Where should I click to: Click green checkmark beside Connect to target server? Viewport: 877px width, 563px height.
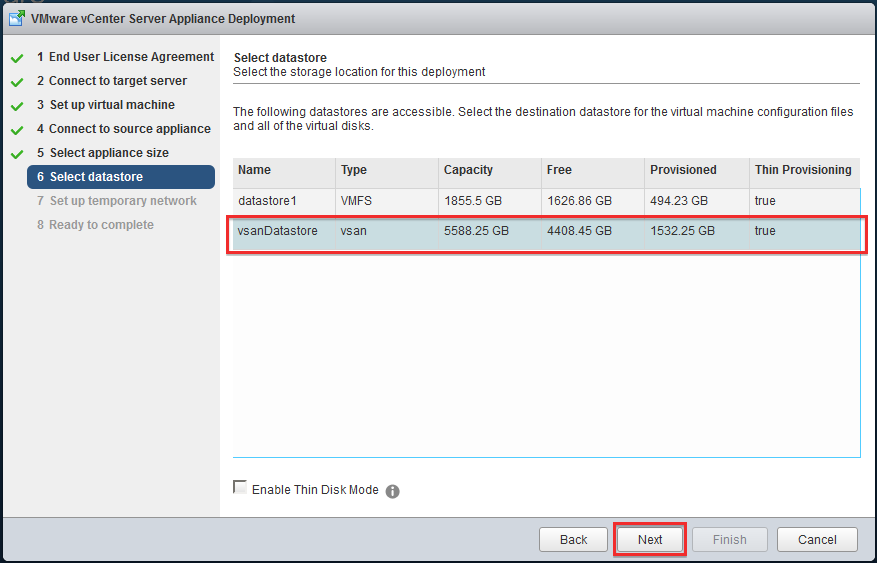click(17, 82)
